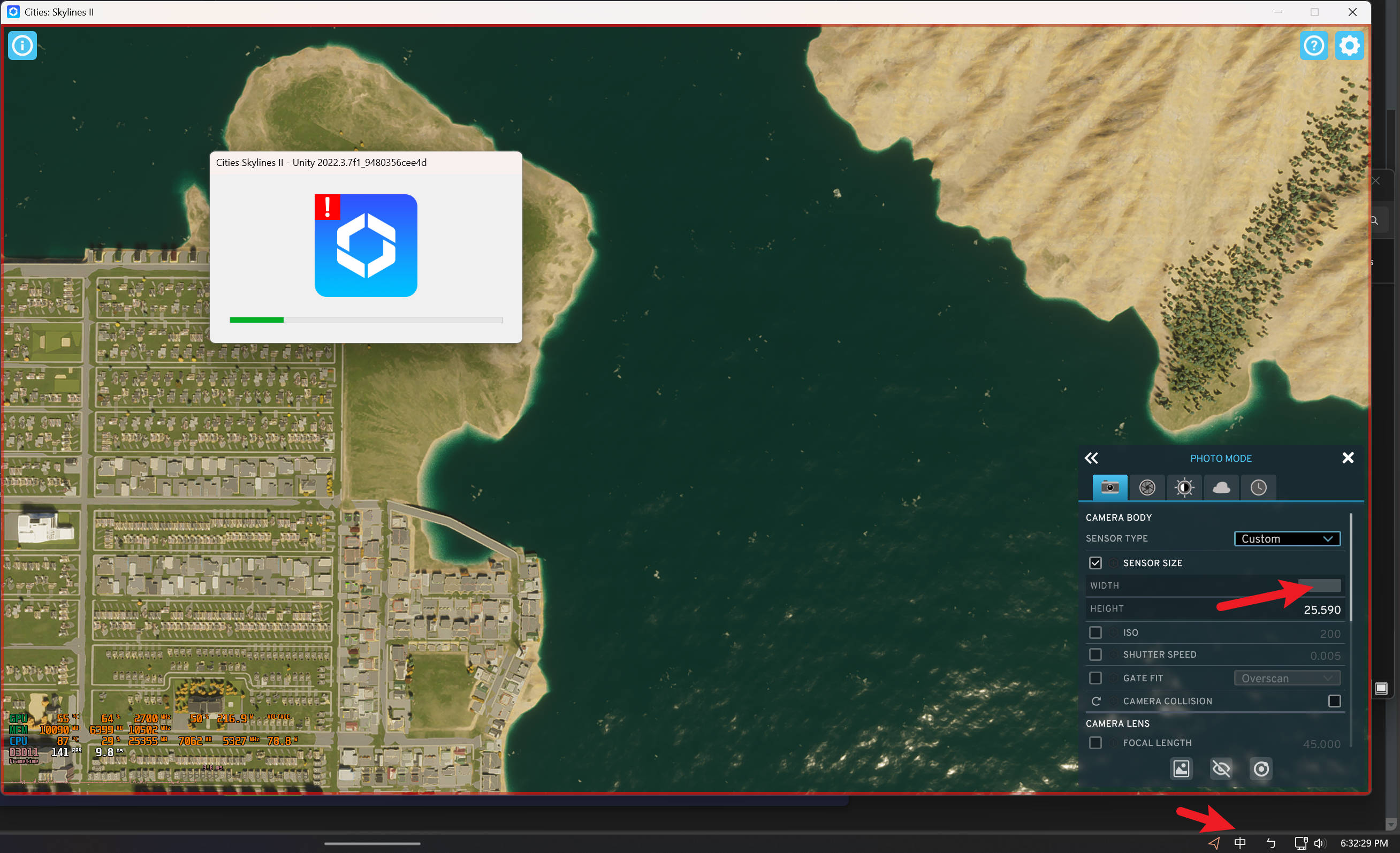
Task: Click the Width value field of Sensor Size
Action: pos(1318,585)
